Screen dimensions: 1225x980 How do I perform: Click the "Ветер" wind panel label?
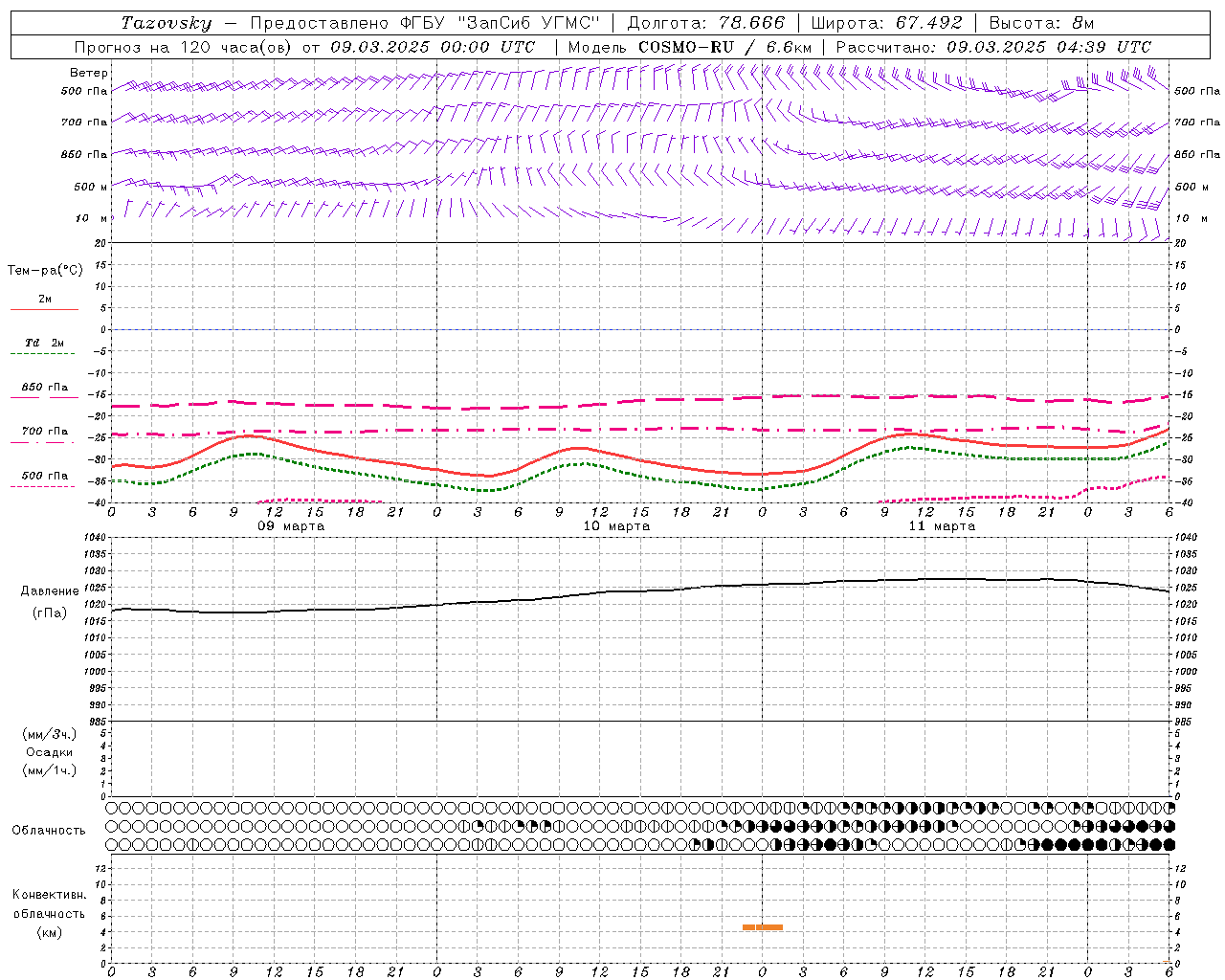coord(89,73)
